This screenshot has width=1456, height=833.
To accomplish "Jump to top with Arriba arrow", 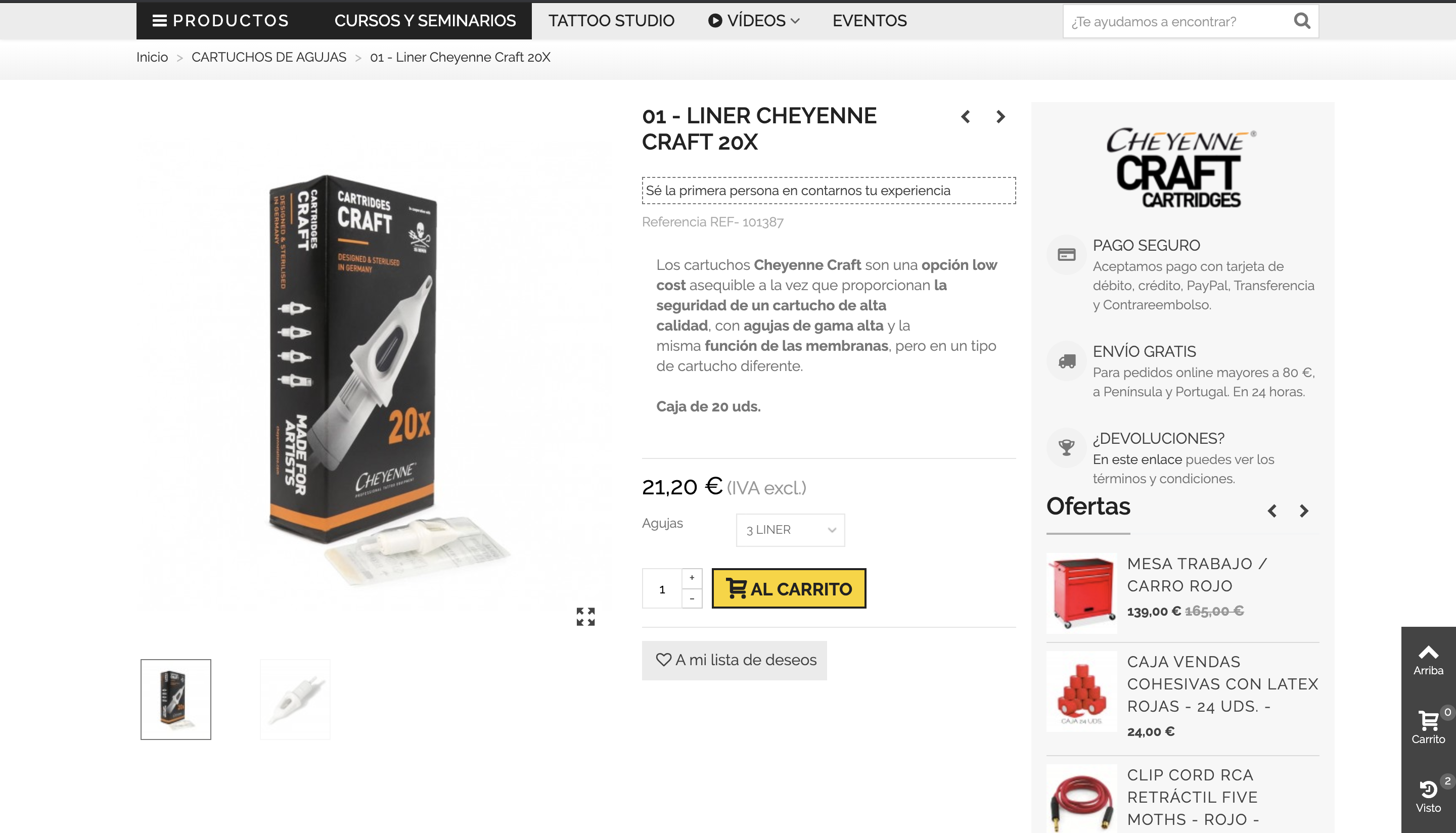I will (1428, 660).
